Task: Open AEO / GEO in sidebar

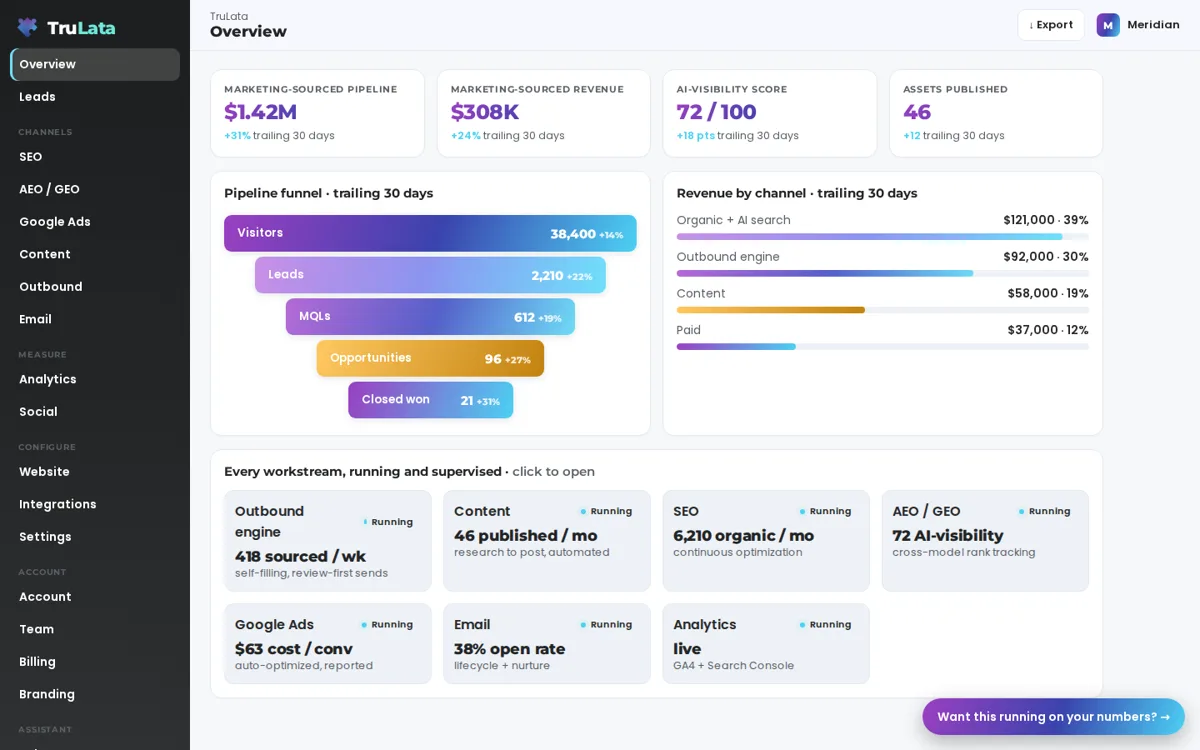Action: point(95,189)
